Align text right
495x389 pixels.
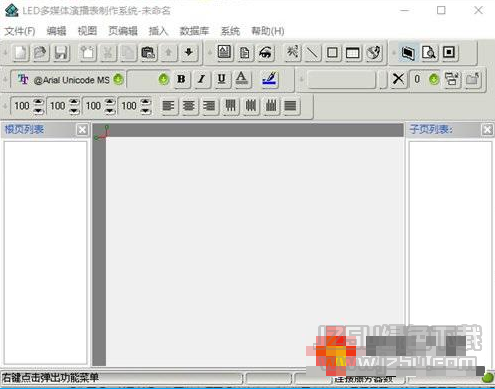[209, 106]
